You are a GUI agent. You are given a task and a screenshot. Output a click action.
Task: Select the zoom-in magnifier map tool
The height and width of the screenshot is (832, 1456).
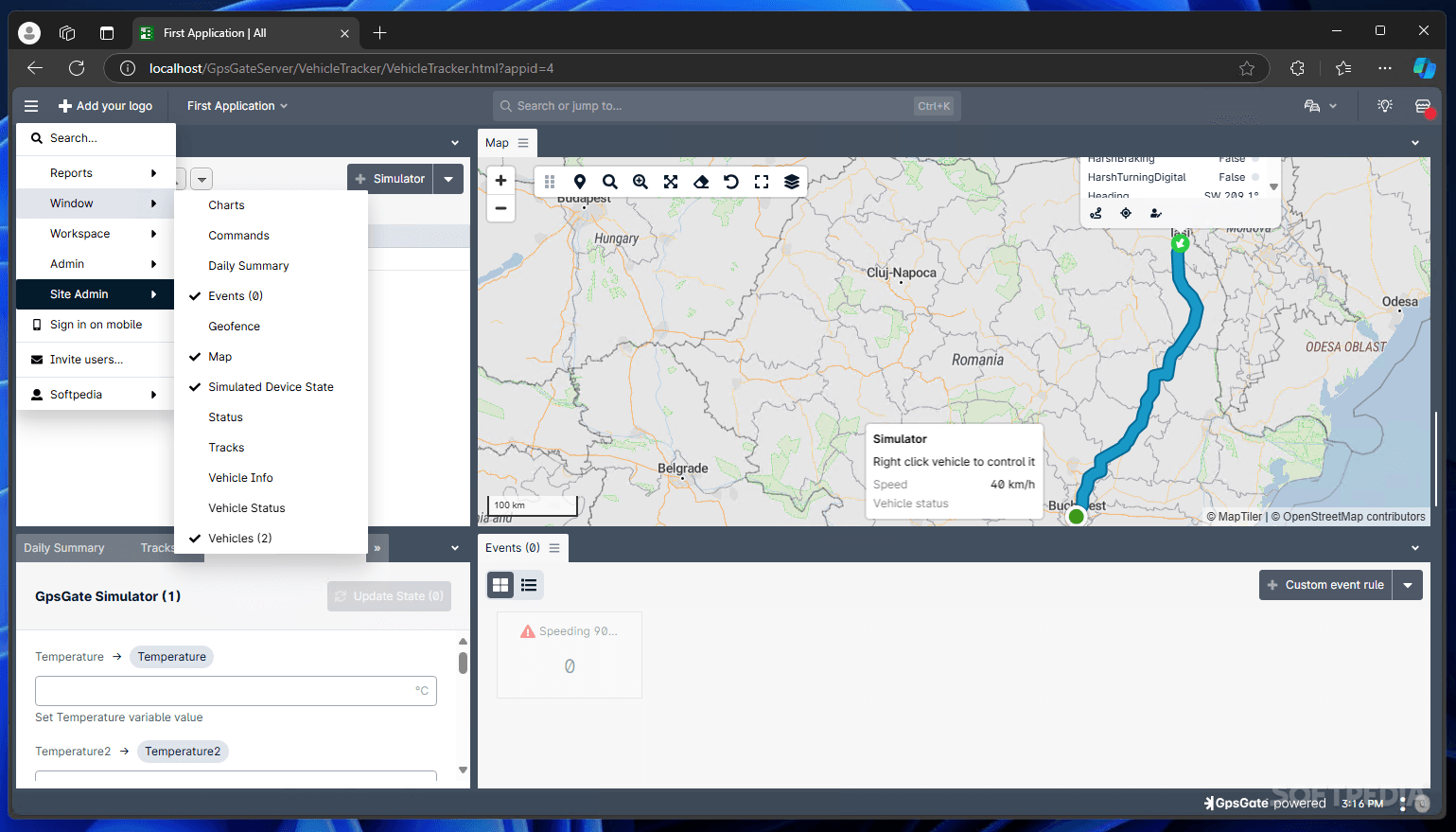click(640, 182)
